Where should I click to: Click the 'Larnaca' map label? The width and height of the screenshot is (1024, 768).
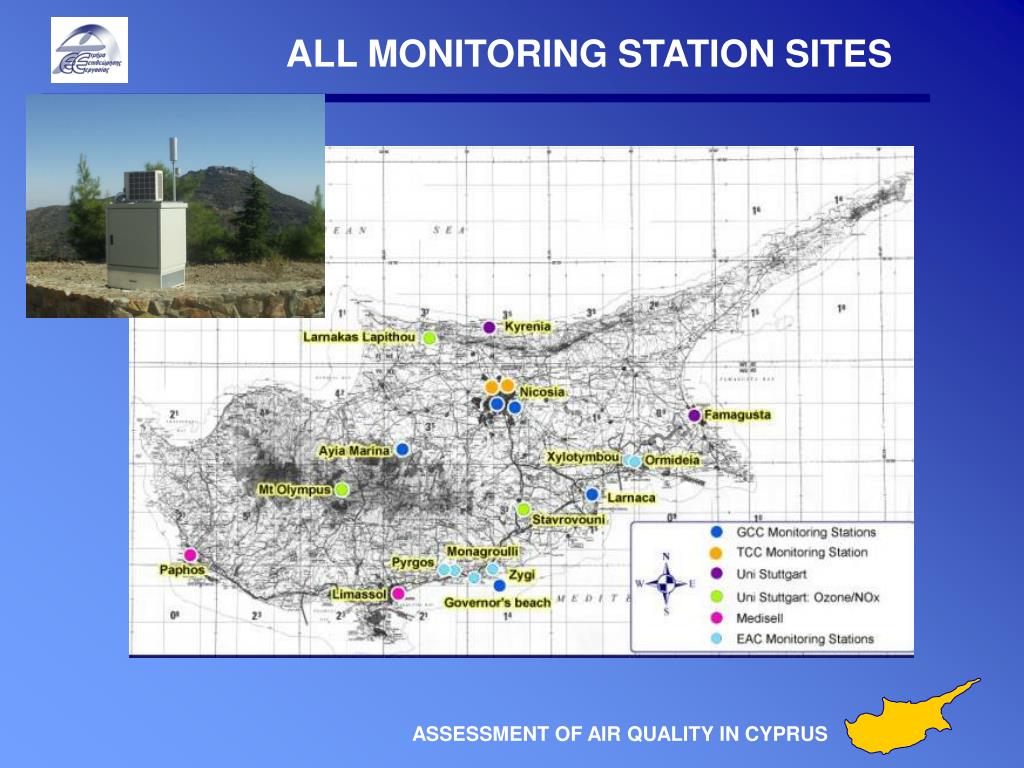tap(631, 498)
